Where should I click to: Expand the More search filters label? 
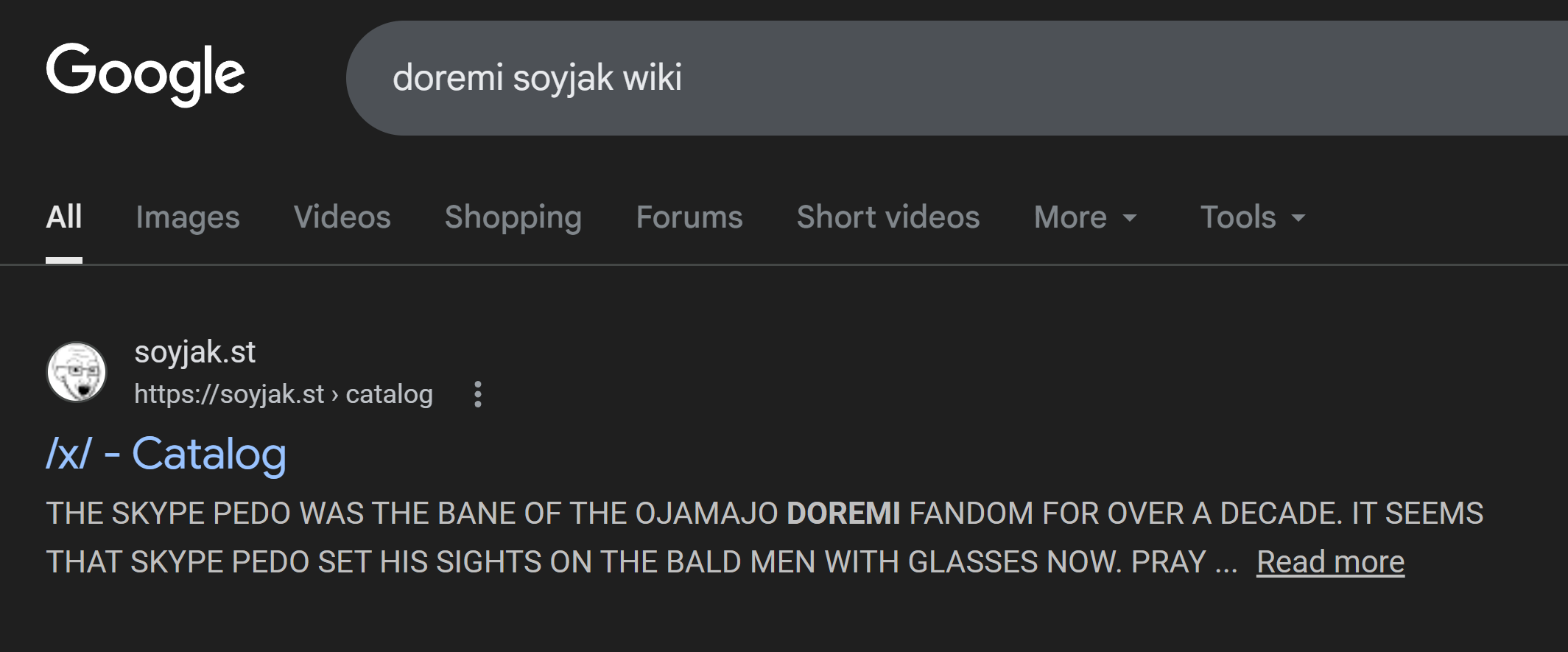[x=1070, y=217]
